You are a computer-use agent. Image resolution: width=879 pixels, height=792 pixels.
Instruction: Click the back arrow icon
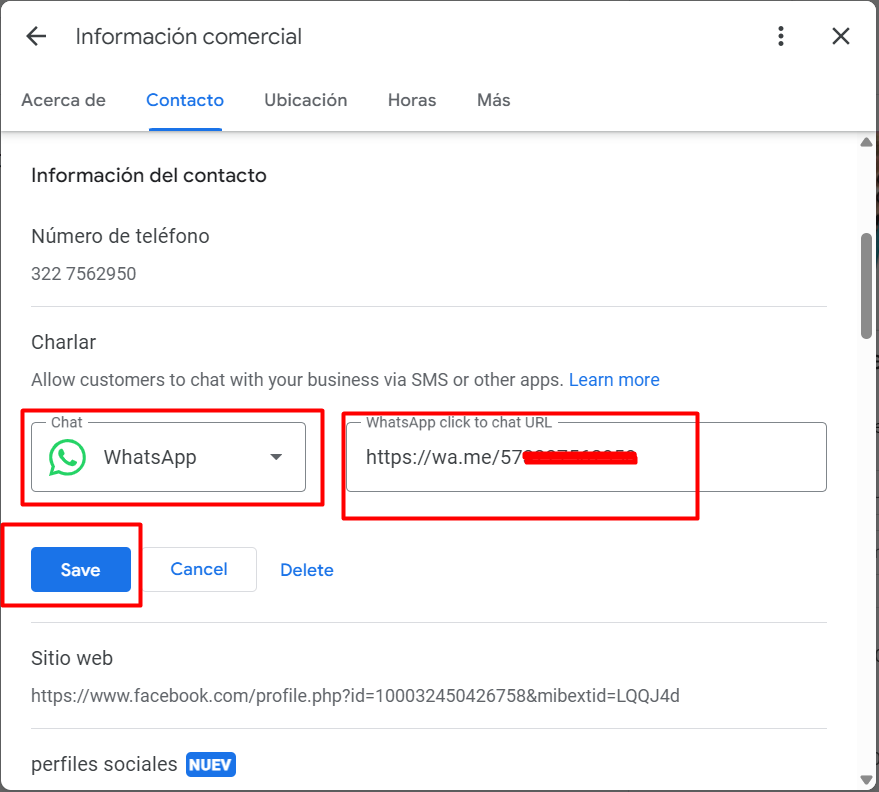point(36,37)
